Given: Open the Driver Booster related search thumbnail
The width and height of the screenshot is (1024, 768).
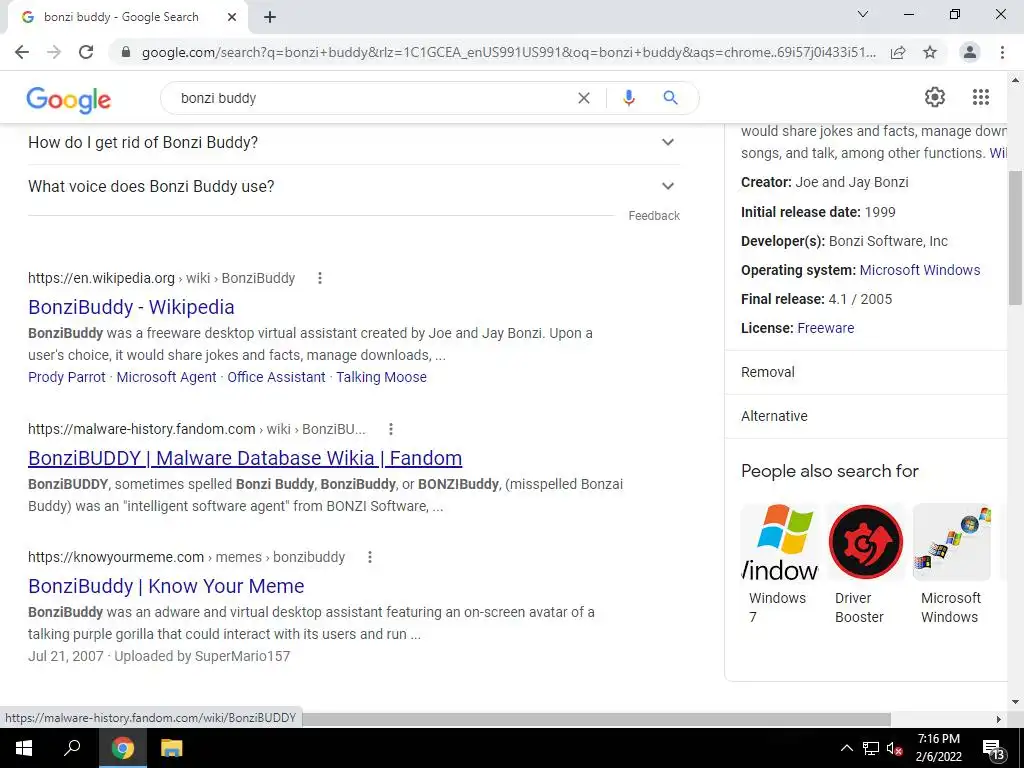Looking at the screenshot, I should point(866,542).
